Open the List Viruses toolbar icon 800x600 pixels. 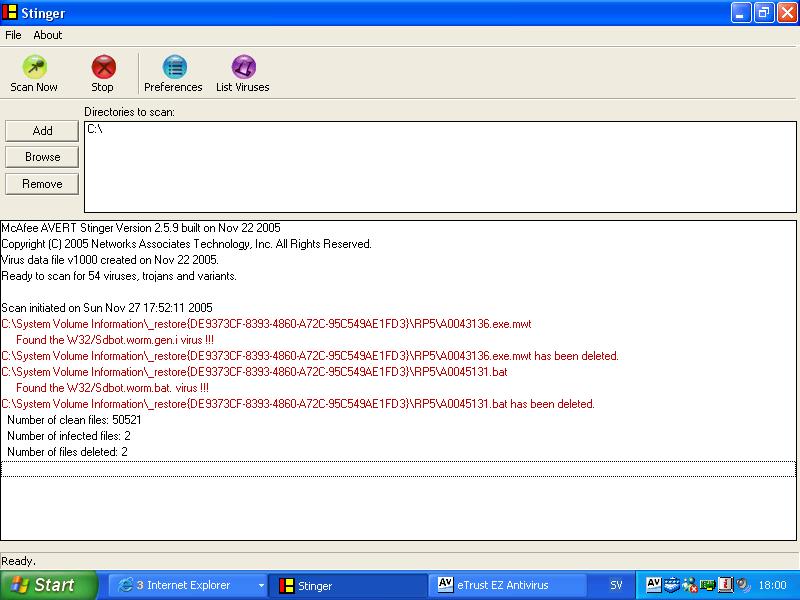click(x=243, y=74)
